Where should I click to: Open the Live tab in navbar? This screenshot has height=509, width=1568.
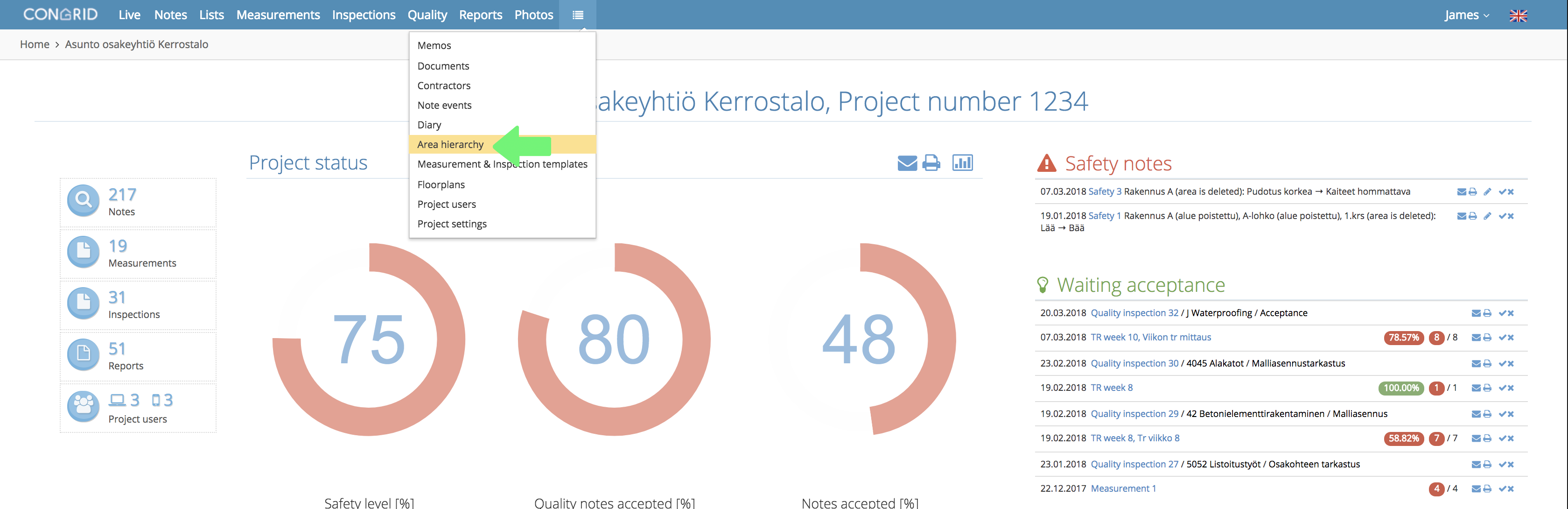[x=129, y=14]
